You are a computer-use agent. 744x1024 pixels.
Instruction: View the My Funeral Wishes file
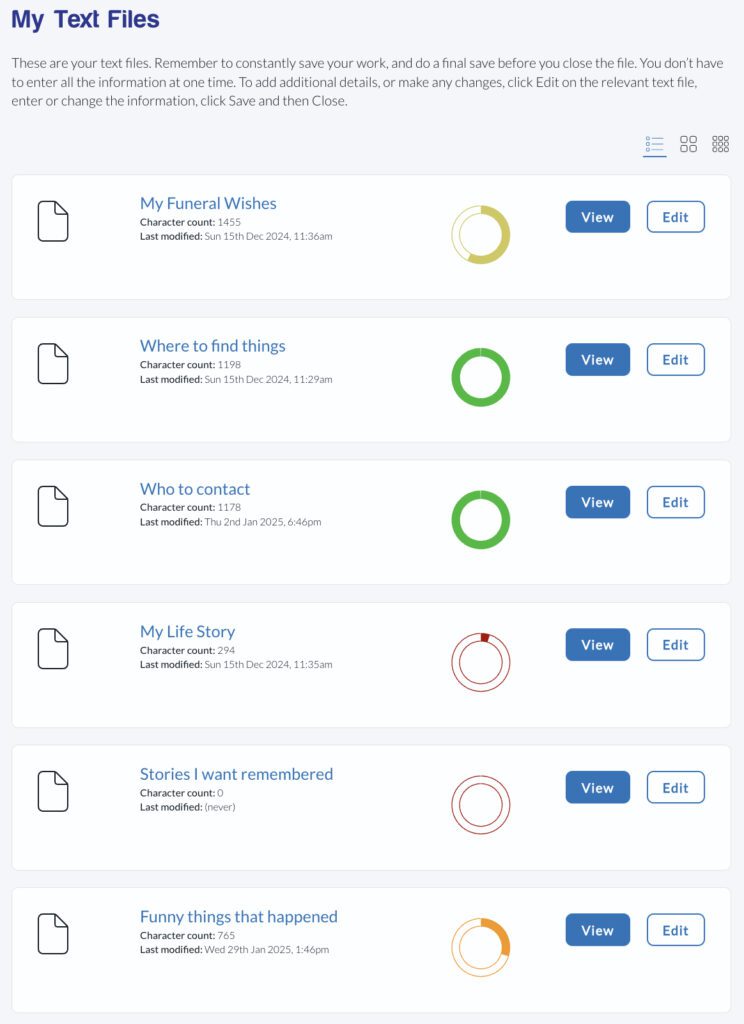[598, 217]
